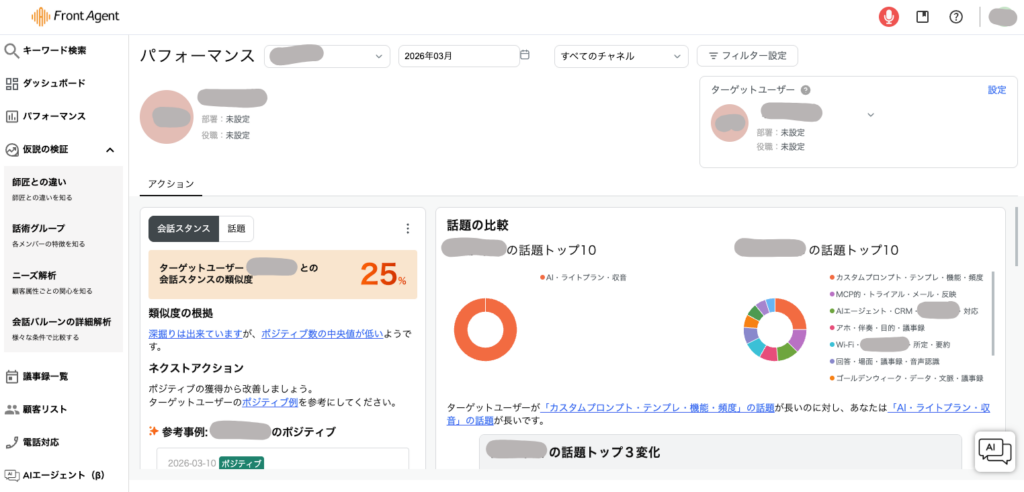
Task: Open the AI chat assistant icon
Action: point(994,450)
